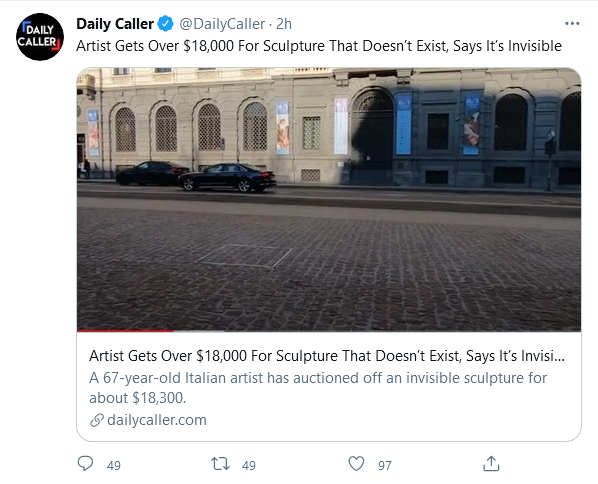Click the card description about 67-year-old Italian artist
This screenshot has height=484, width=598.
click(318, 388)
